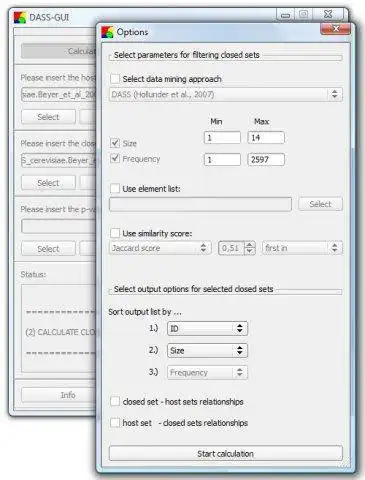The width and height of the screenshot is (365, 480).
Task: Click the DASS-GUI window app icon
Action: click(x=20, y=17)
